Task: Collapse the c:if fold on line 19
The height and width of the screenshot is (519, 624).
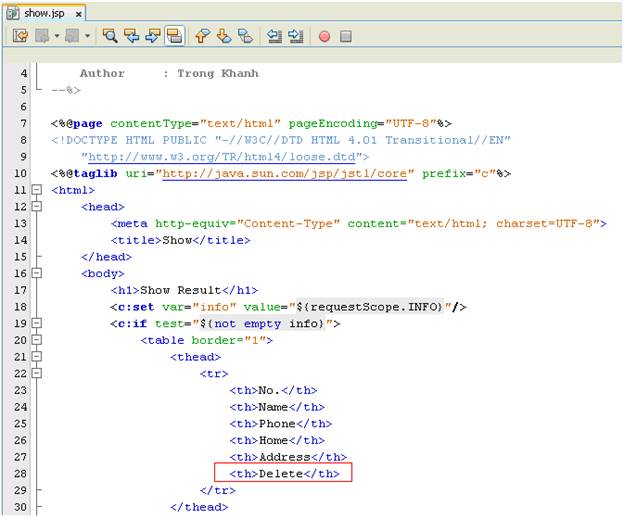Action: point(37,323)
